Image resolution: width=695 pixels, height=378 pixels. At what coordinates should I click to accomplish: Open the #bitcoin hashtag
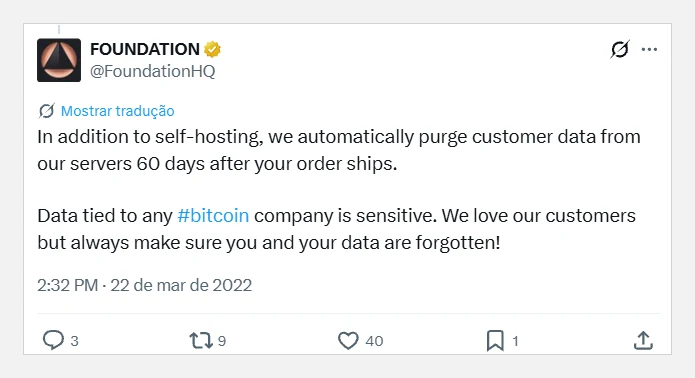pyautogui.click(x=213, y=216)
